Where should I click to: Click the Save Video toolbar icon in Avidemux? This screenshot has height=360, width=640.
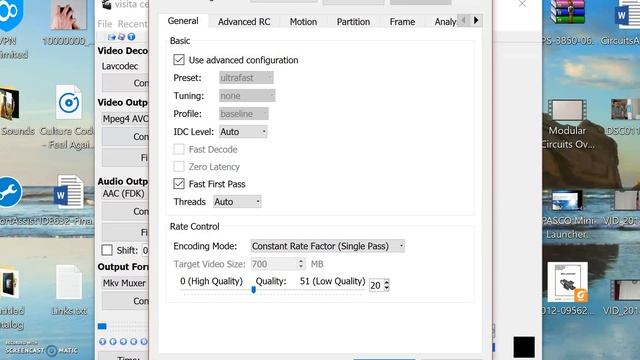pos(121,37)
